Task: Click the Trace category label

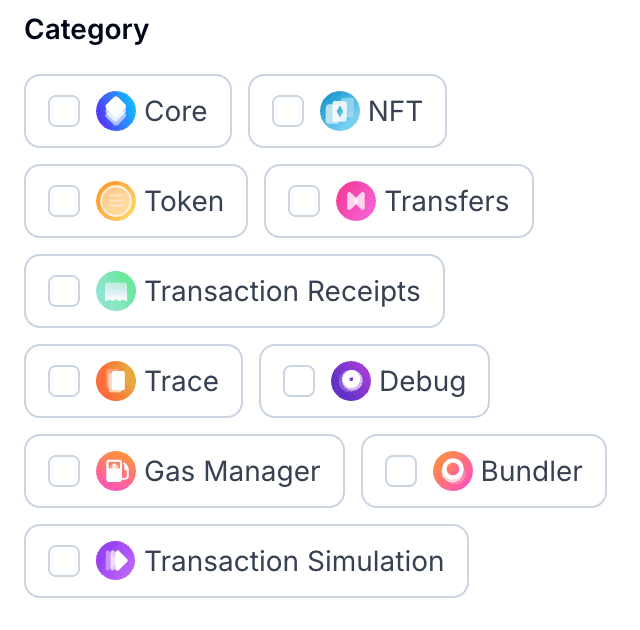Action: tap(181, 381)
